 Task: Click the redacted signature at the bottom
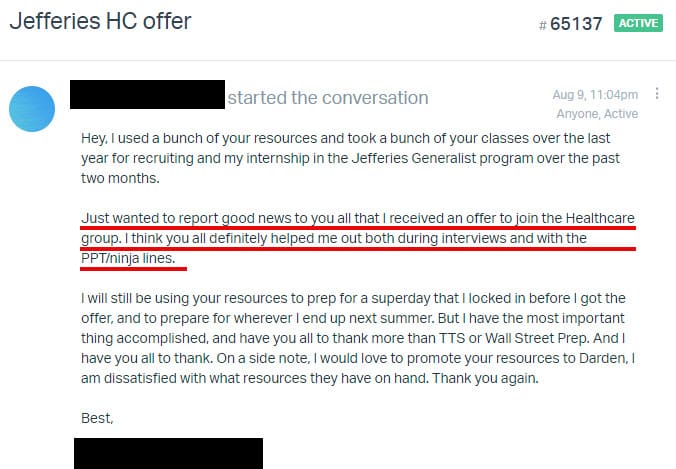click(168, 453)
